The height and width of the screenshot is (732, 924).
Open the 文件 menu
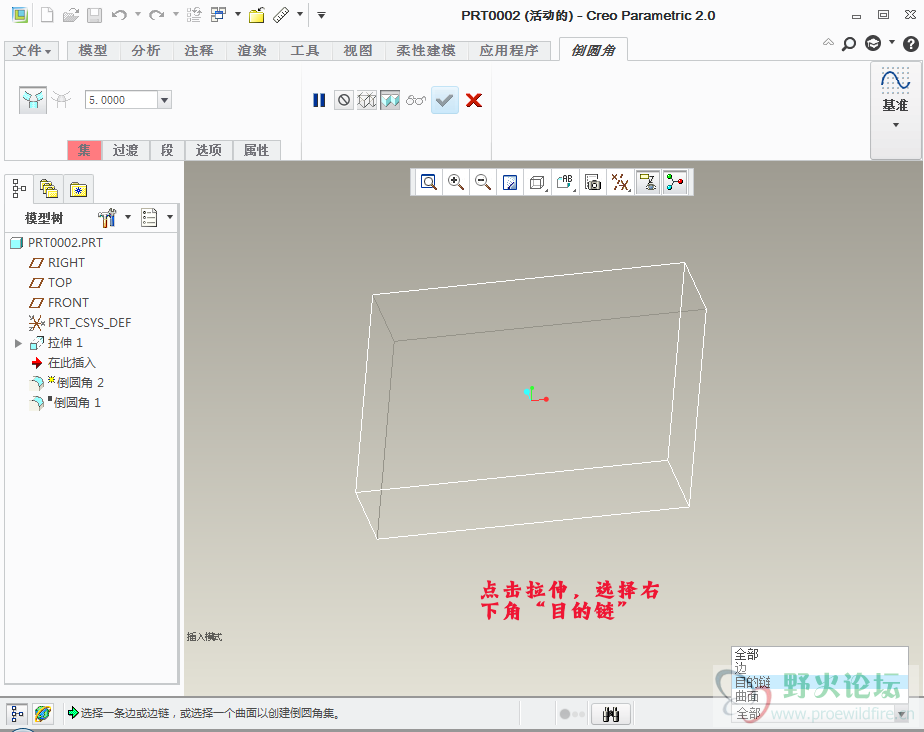[32, 51]
